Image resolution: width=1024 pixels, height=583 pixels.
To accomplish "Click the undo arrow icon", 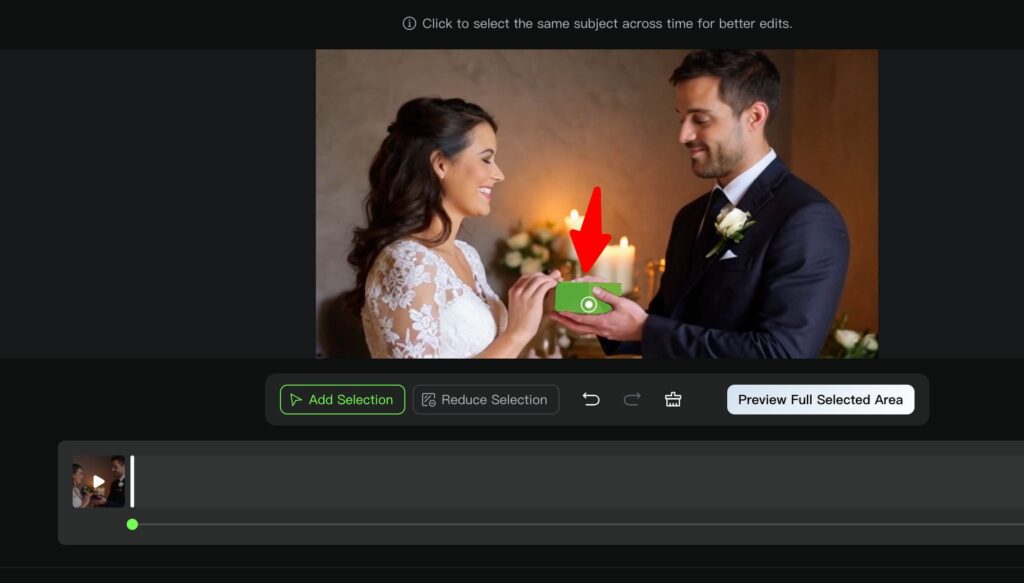I will tap(592, 398).
